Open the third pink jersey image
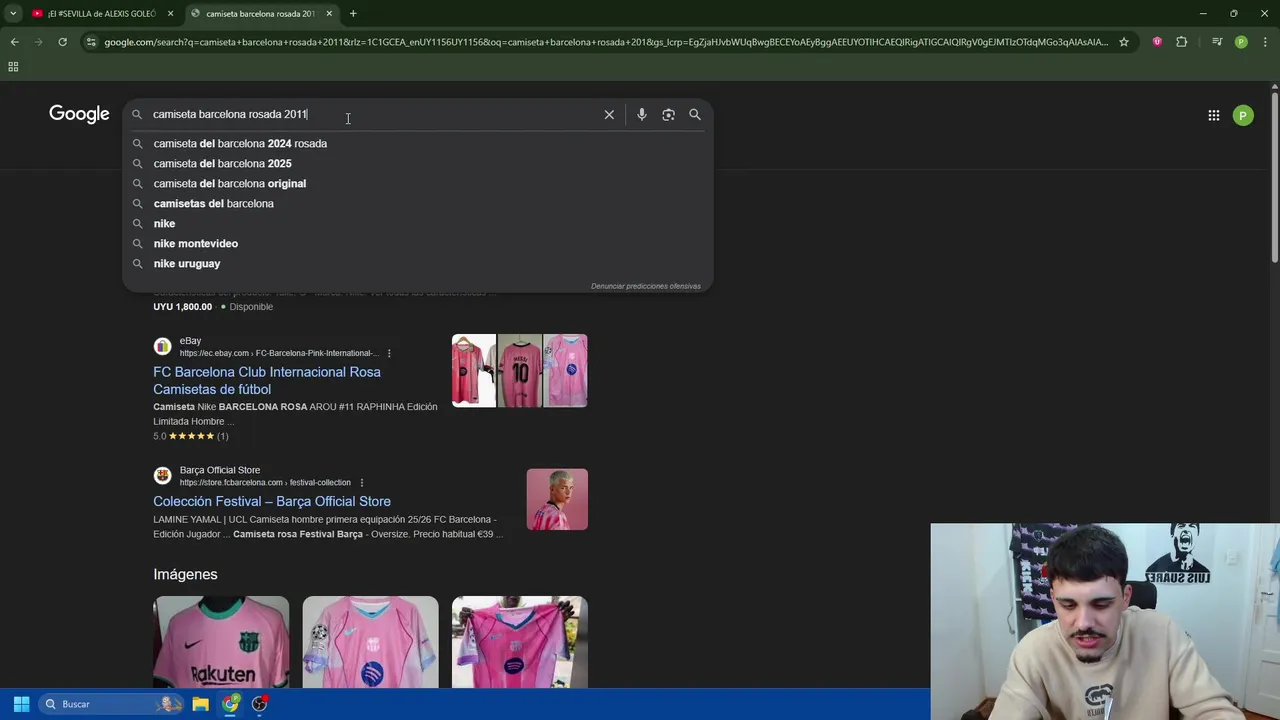The height and width of the screenshot is (720, 1280). pos(519,642)
